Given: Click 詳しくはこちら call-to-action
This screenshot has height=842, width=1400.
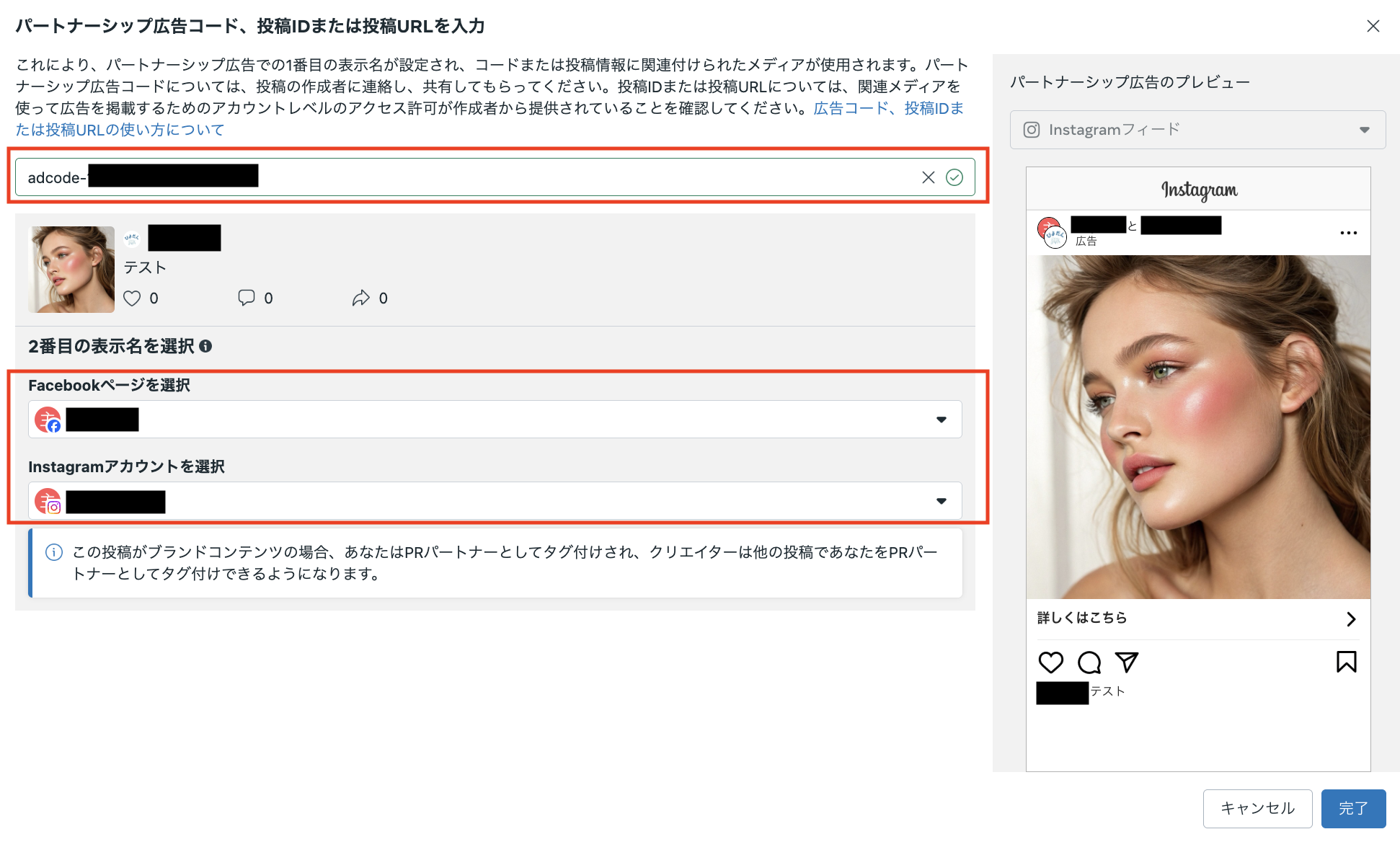Looking at the screenshot, I should [x=1081, y=618].
